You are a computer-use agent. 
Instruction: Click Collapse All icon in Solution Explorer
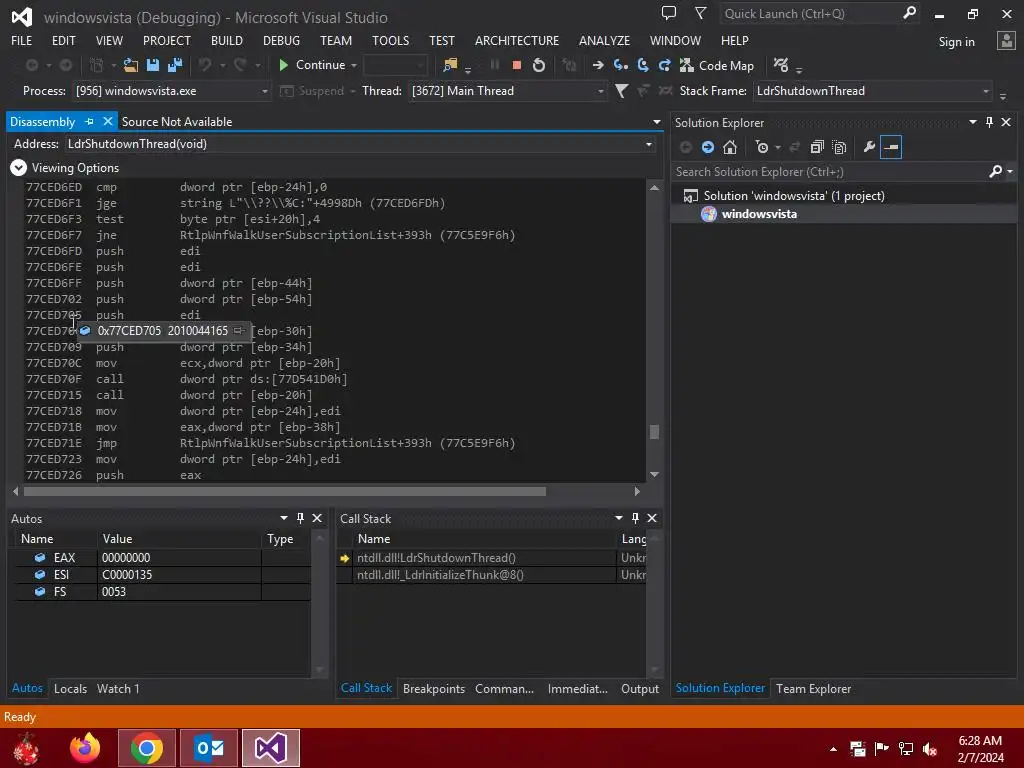(x=817, y=147)
